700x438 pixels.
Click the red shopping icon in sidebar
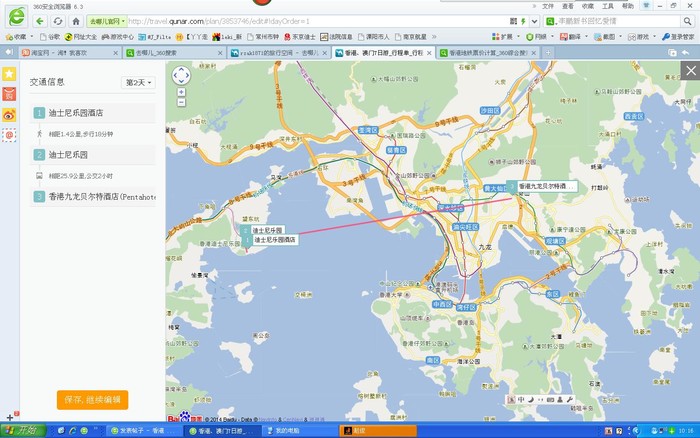click(x=9, y=94)
